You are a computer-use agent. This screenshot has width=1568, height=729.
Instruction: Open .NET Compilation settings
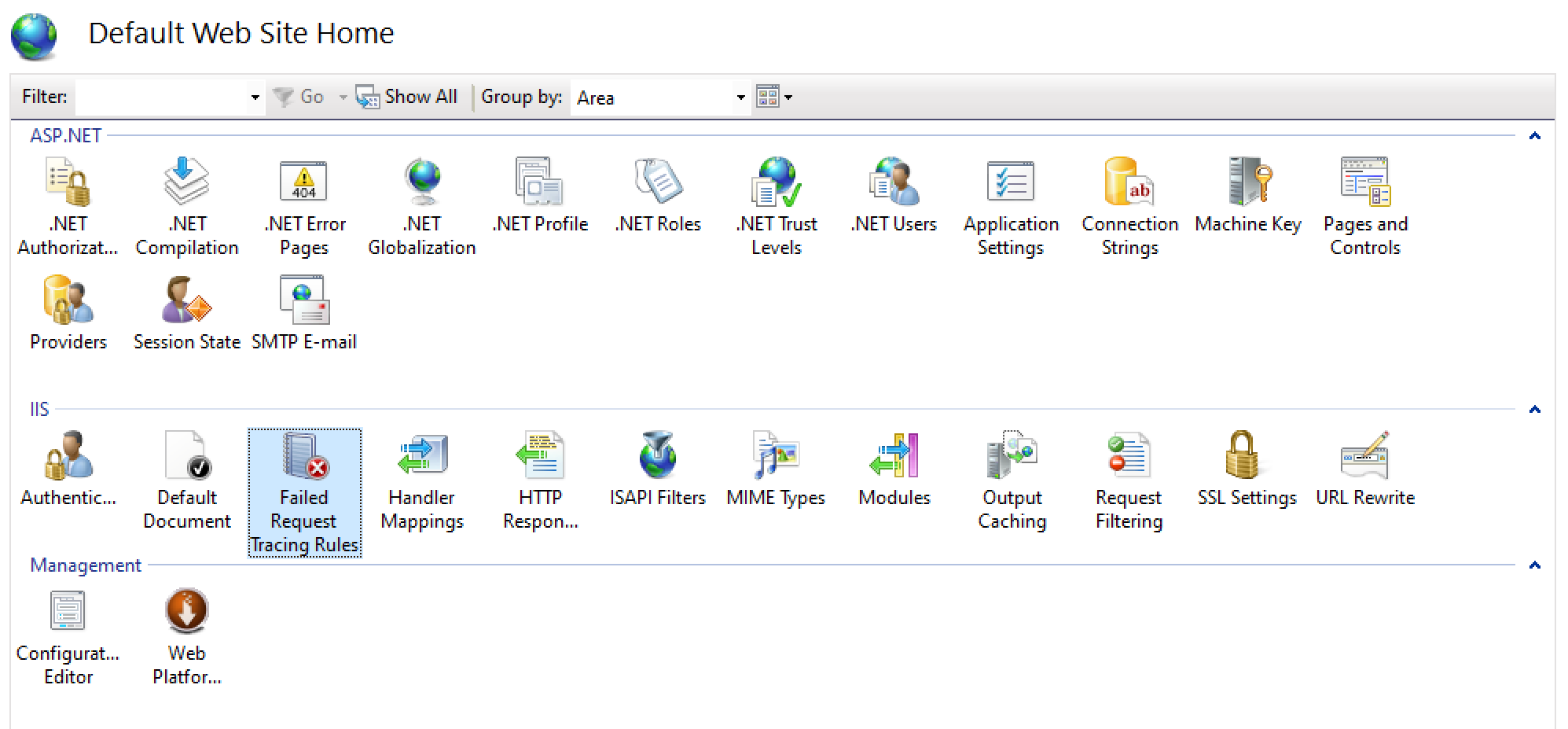(186, 207)
